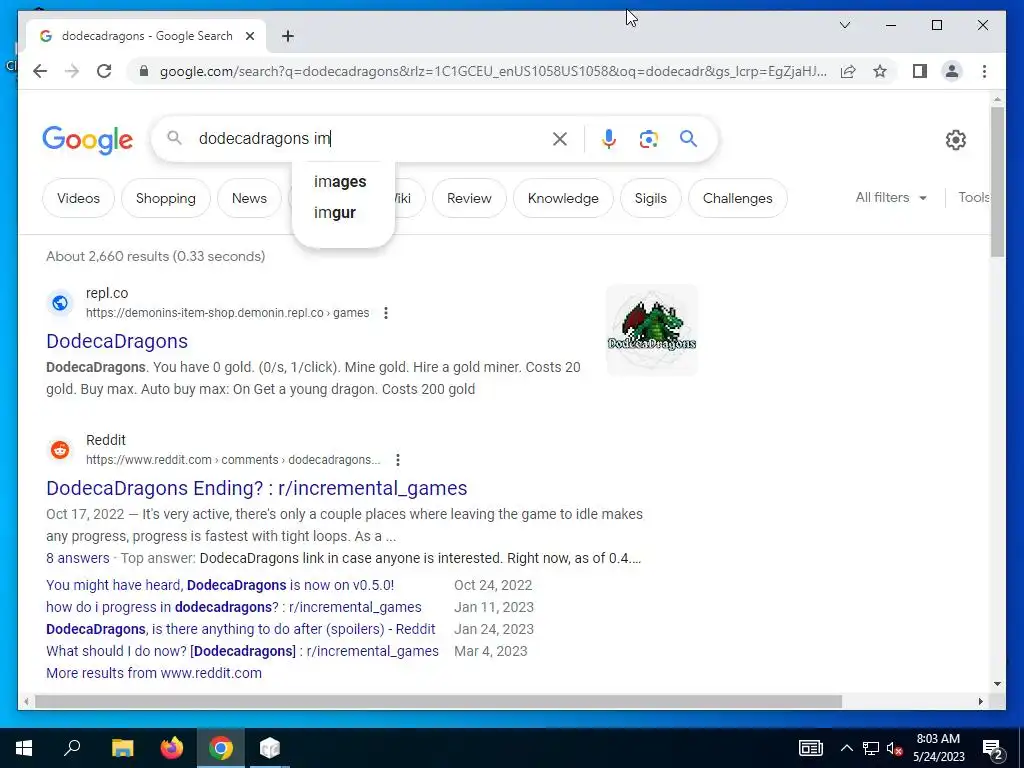Select the Knowledge filter chip
Image resolution: width=1024 pixels, height=768 pixels.
pos(563,198)
